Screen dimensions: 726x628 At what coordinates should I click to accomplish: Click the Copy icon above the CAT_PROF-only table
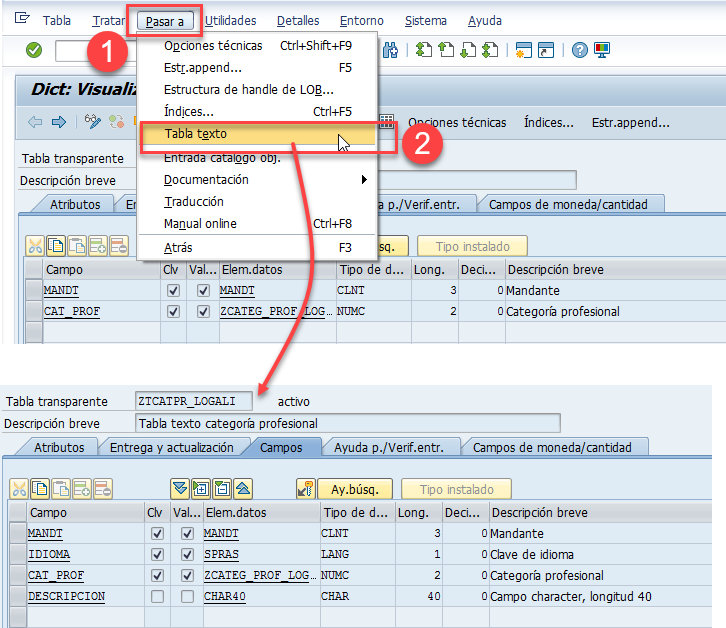[x=56, y=246]
